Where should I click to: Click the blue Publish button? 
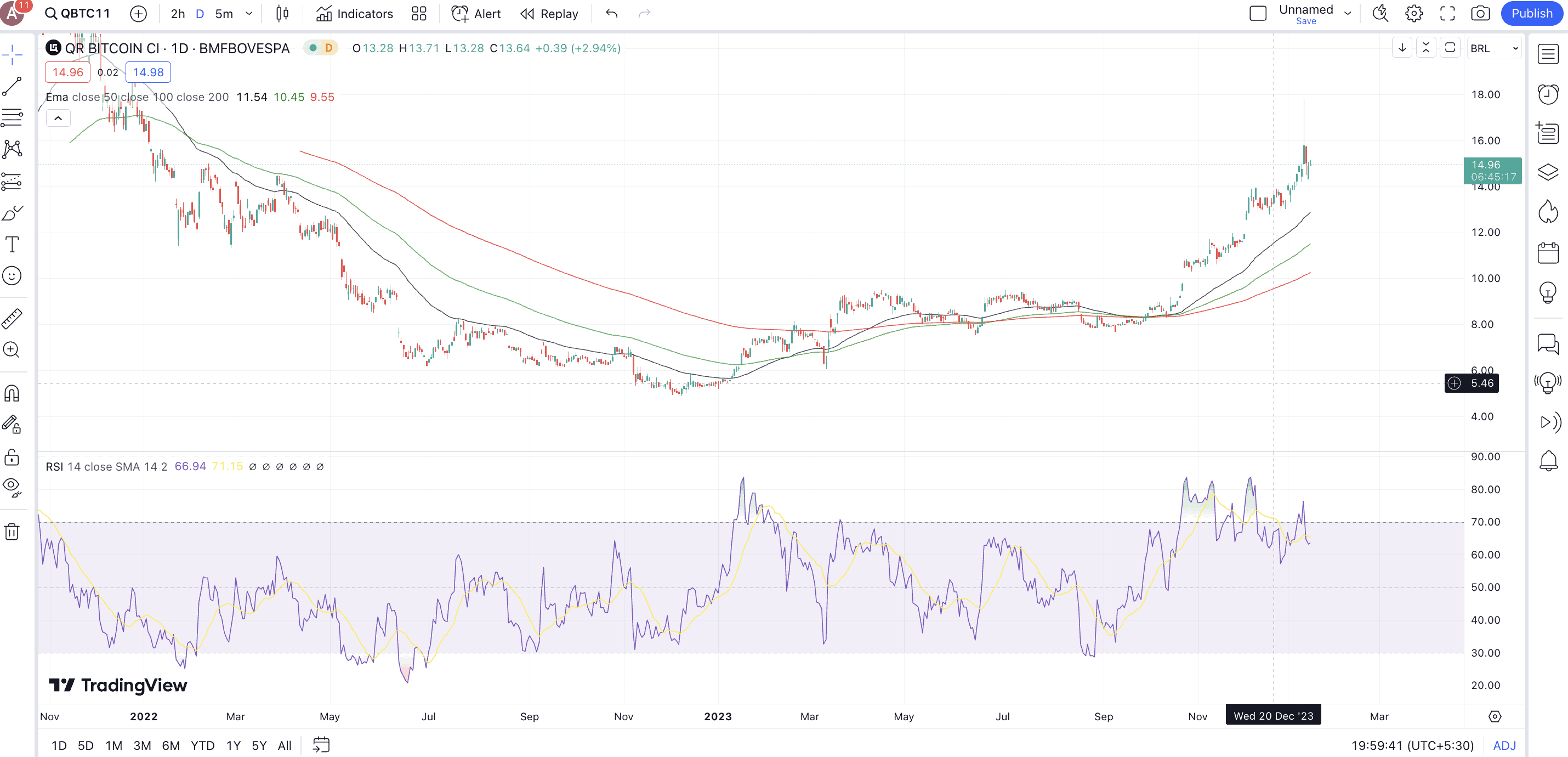click(1531, 13)
